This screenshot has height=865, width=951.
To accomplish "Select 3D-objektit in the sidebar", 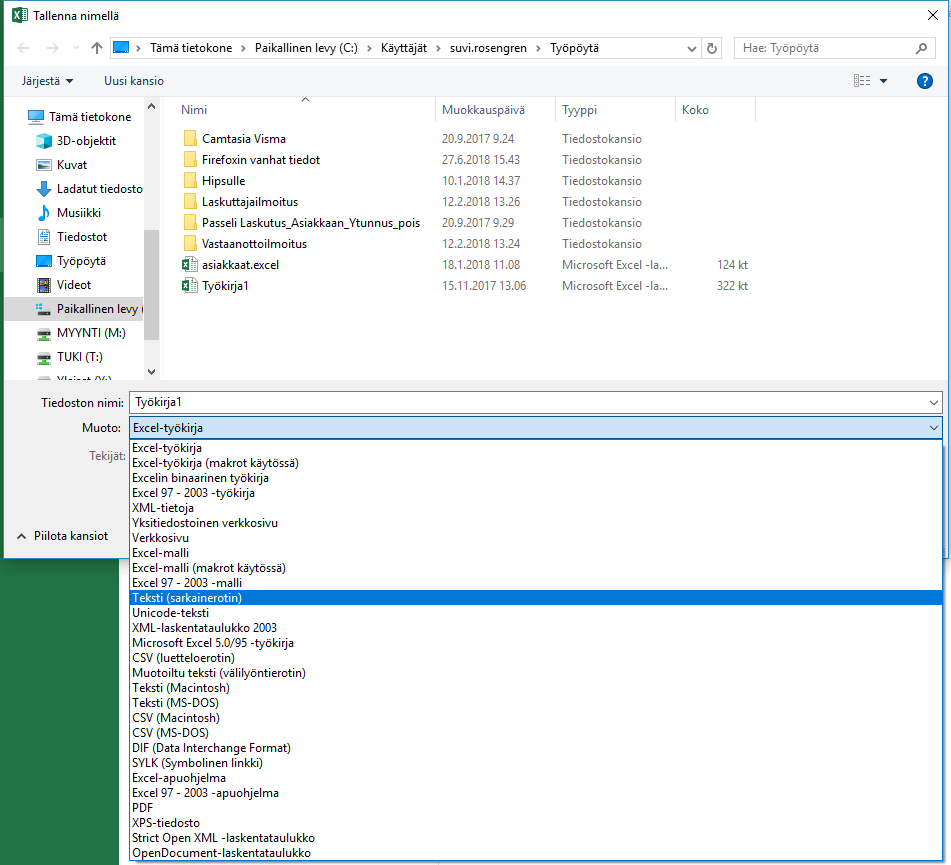I will point(86,141).
